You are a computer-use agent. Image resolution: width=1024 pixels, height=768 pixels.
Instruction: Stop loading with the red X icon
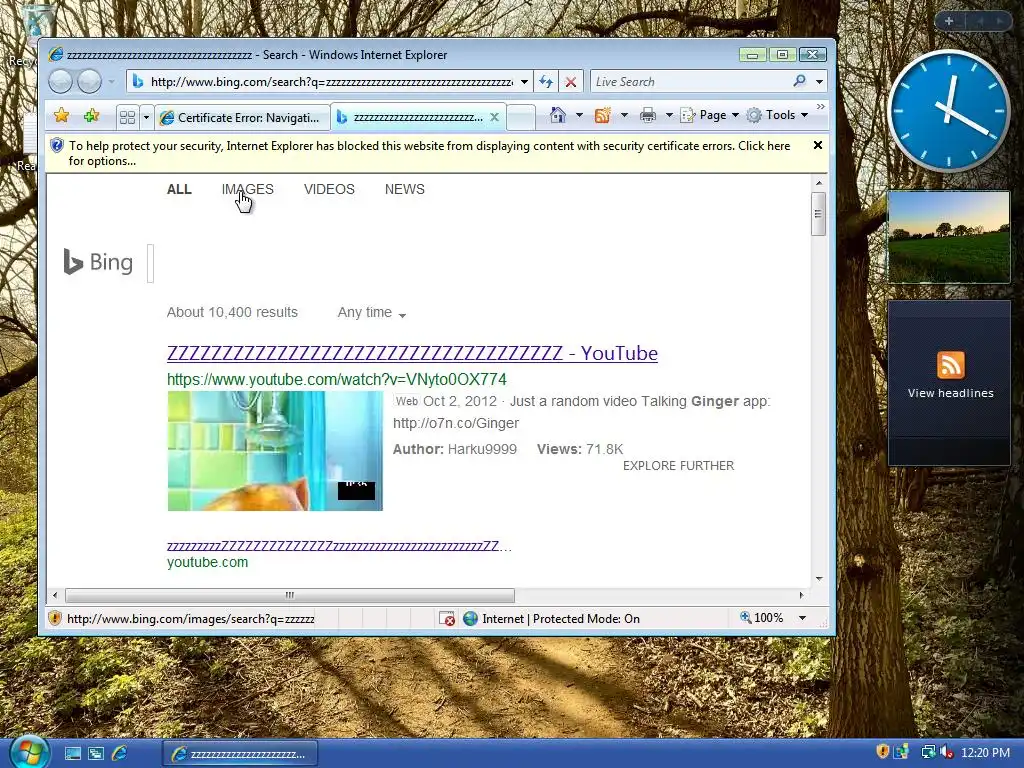click(x=571, y=82)
